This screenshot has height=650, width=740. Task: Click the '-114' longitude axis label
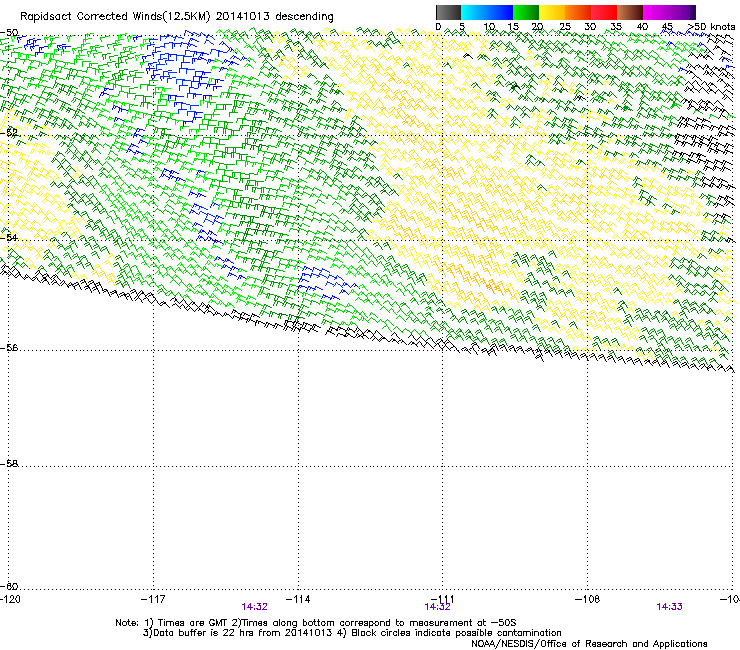pos(298,599)
